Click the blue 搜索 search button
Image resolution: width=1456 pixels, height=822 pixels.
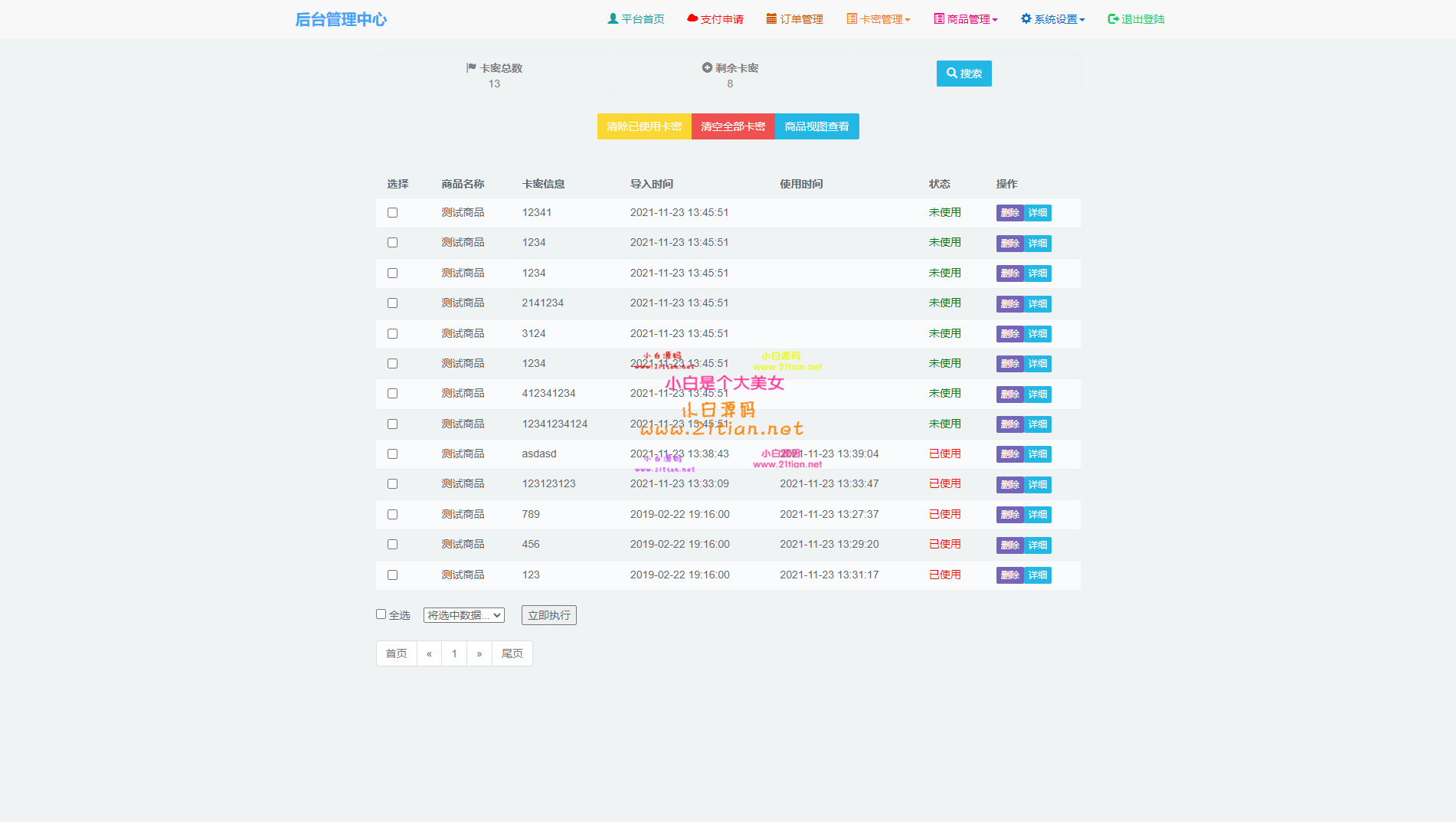pyautogui.click(x=964, y=74)
